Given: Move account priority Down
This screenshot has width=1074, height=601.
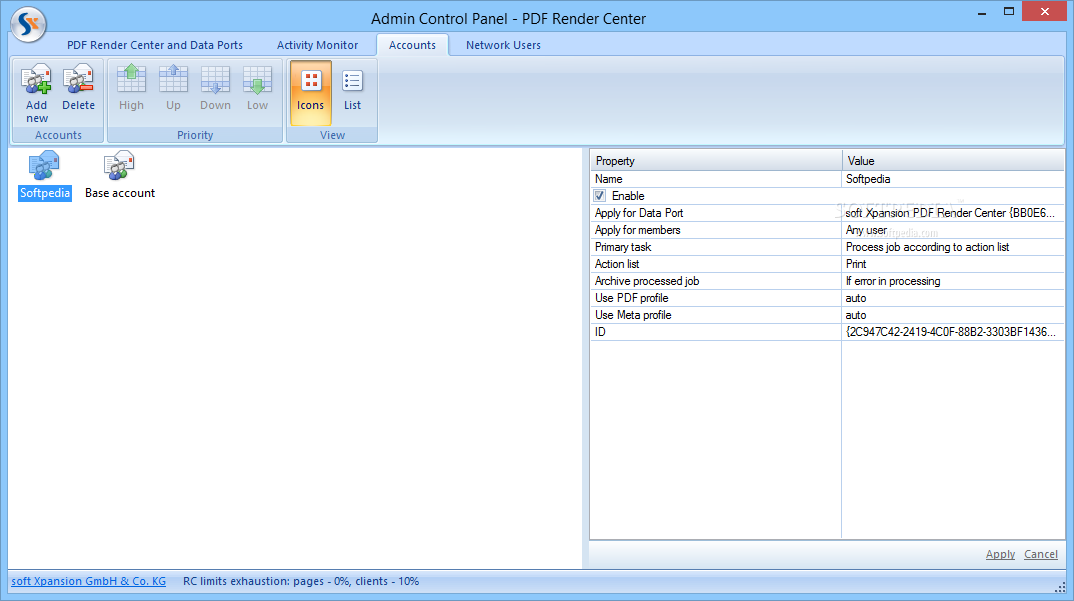Looking at the screenshot, I should pyautogui.click(x=215, y=88).
